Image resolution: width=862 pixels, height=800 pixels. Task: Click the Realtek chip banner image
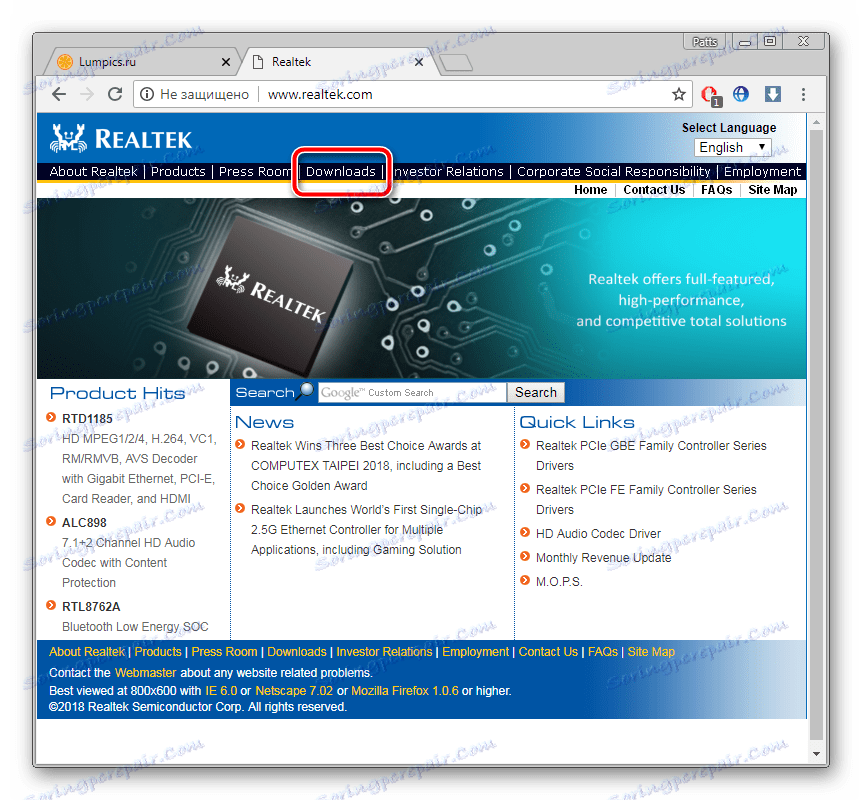pyautogui.click(x=422, y=289)
